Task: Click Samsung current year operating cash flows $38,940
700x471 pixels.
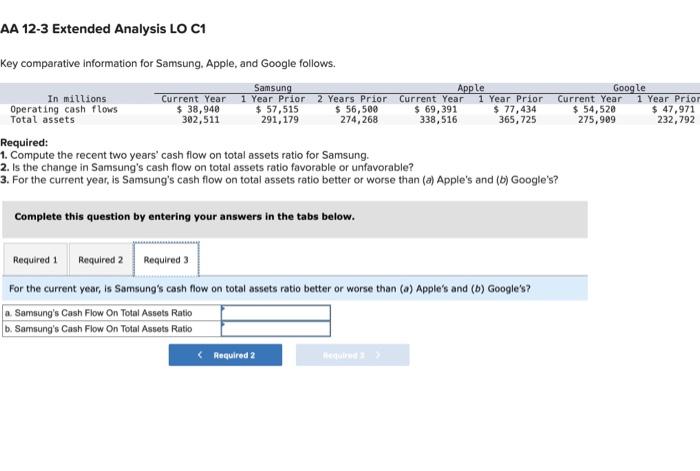Action: (198, 109)
